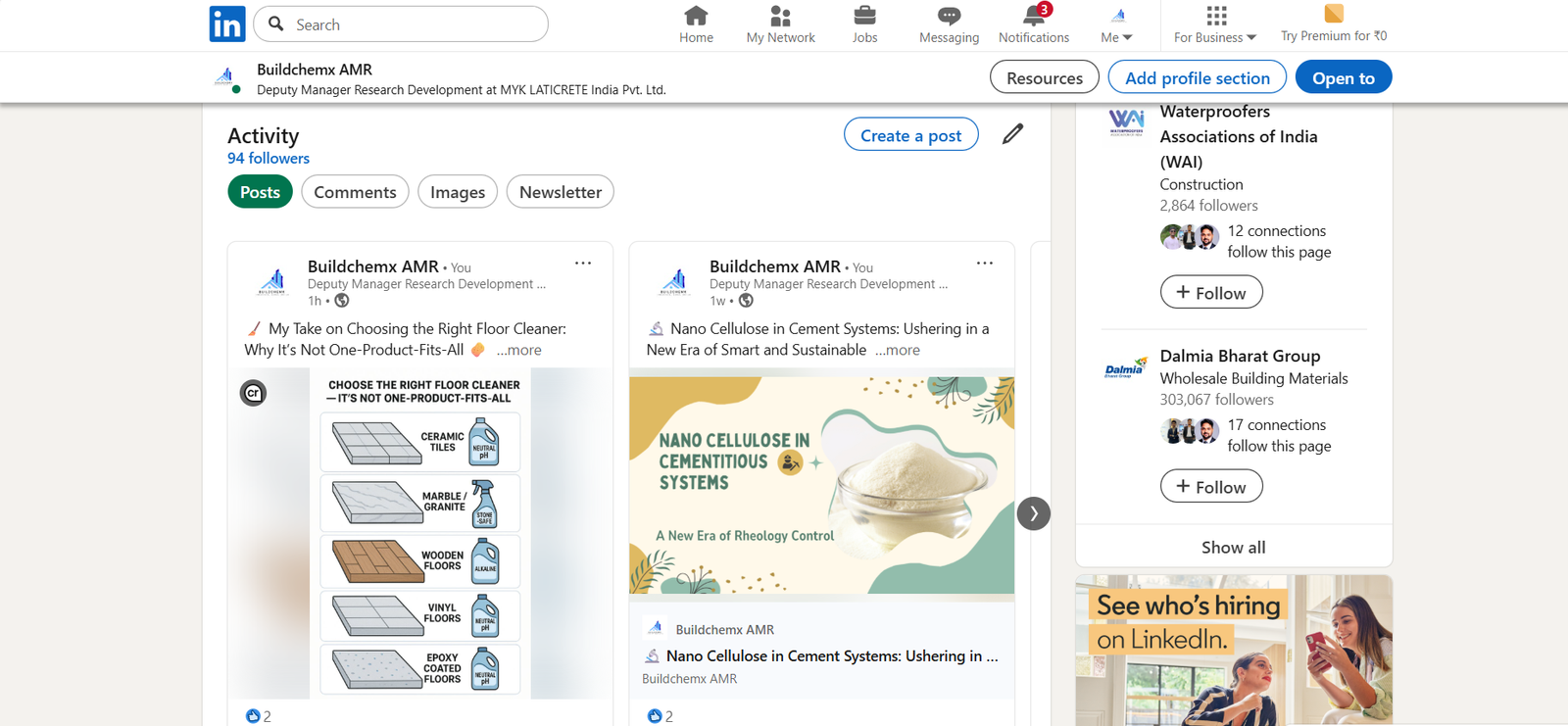Screen dimensions: 1568x726
Task: Click the CR badge on floor cleaner image
Action: pos(253,393)
